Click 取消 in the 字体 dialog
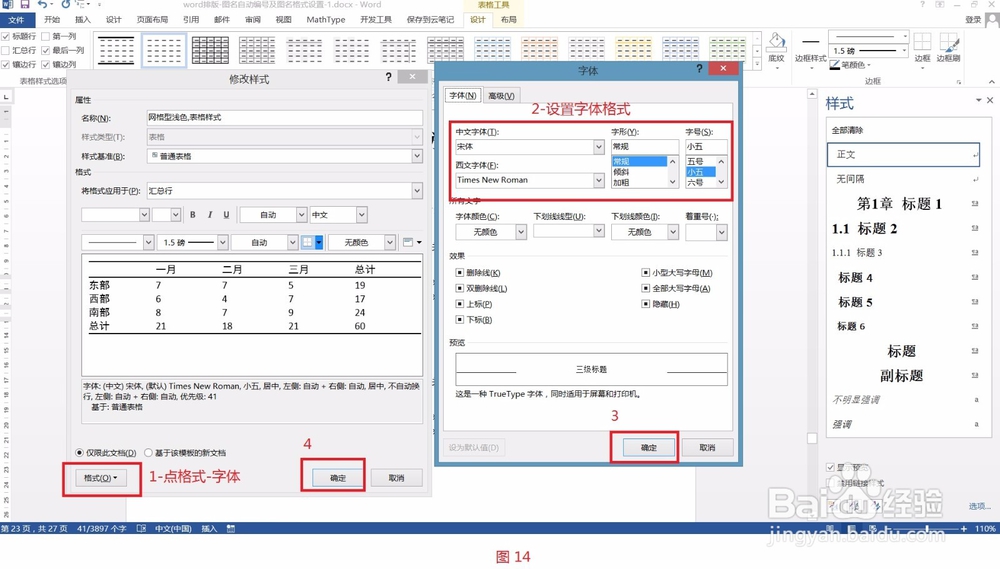This screenshot has height=569, width=1000. 707,448
